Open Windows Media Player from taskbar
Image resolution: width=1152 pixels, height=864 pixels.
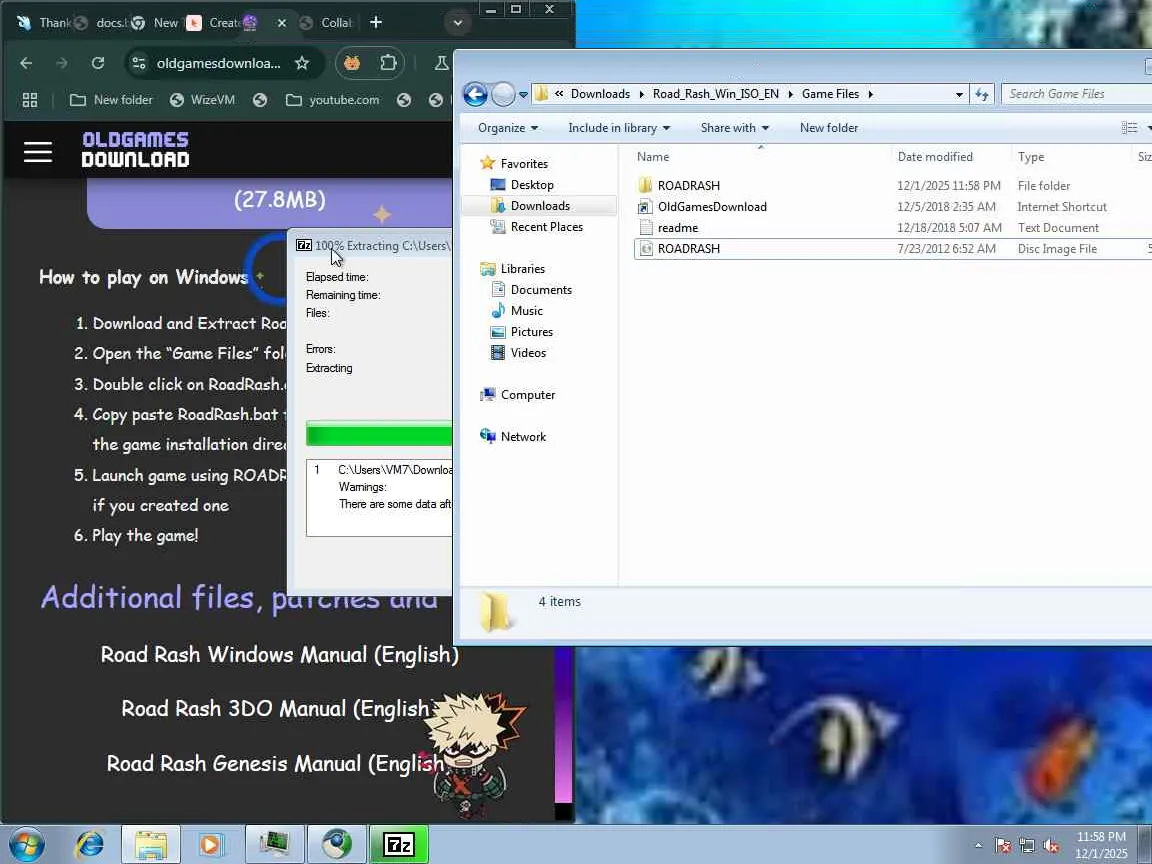210,845
